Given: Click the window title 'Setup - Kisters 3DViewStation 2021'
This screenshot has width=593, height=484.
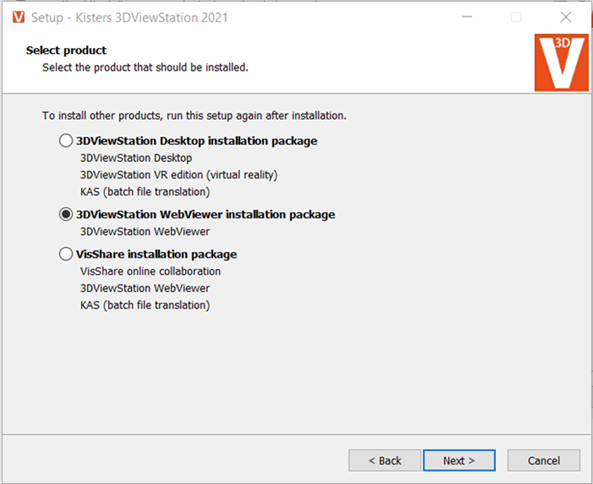Looking at the screenshot, I should click(129, 18).
